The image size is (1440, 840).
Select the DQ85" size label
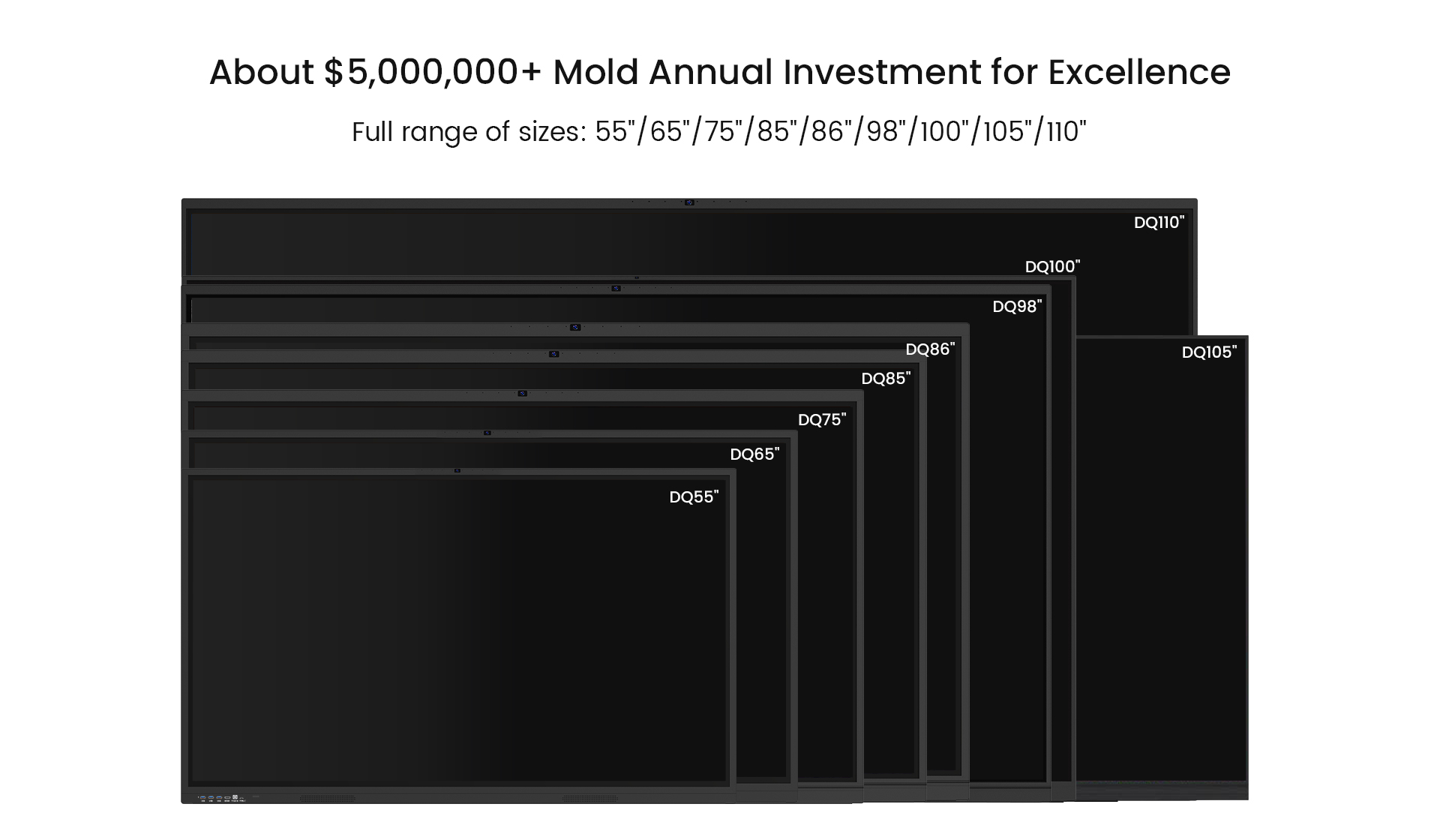[886, 379]
